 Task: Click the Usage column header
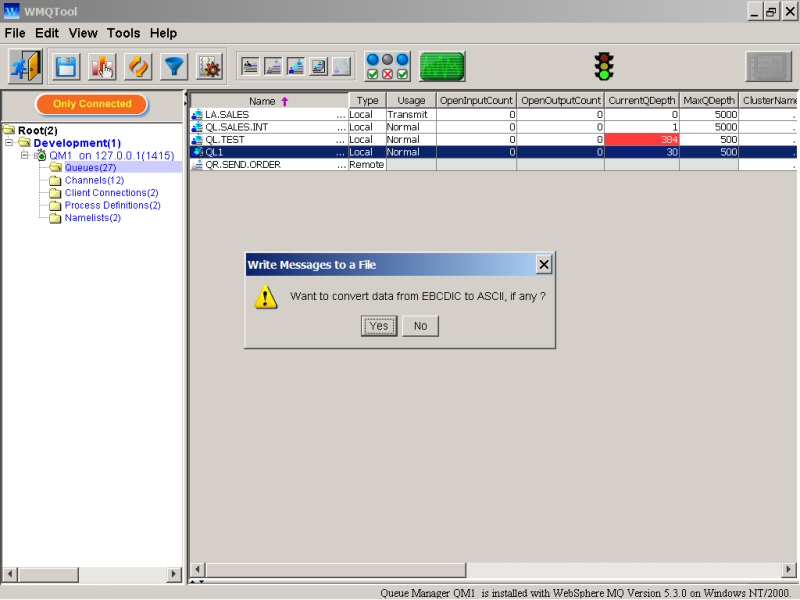[411, 101]
